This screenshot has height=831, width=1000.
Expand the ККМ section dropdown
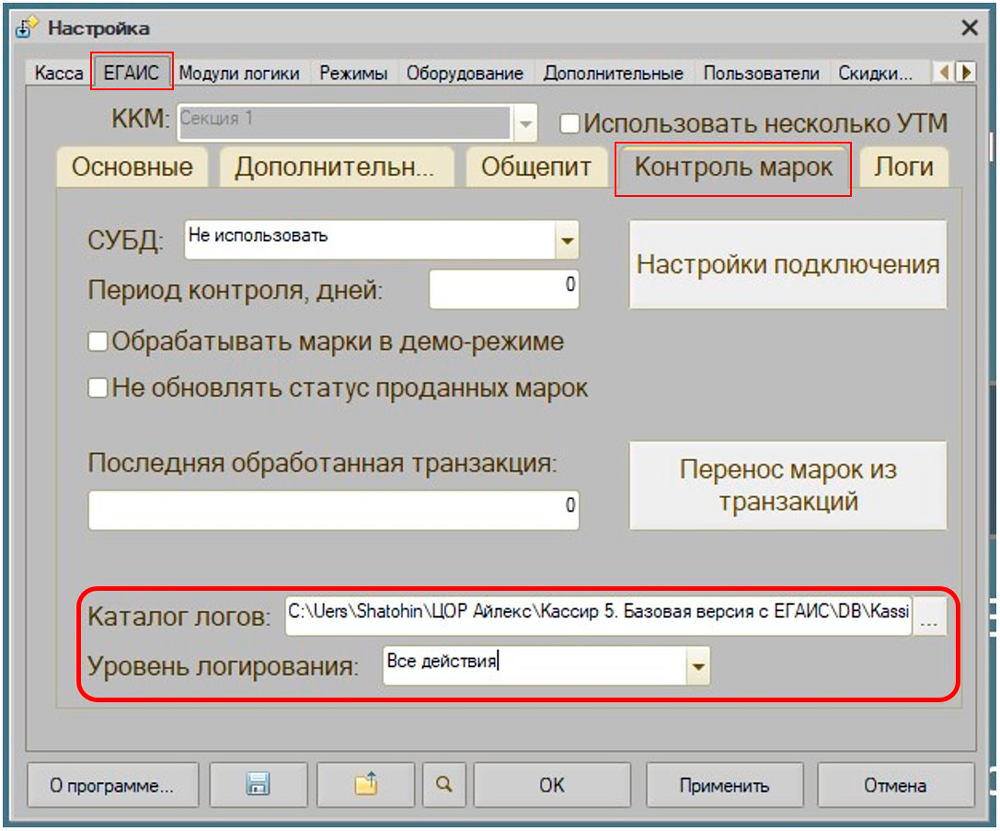pos(525,124)
